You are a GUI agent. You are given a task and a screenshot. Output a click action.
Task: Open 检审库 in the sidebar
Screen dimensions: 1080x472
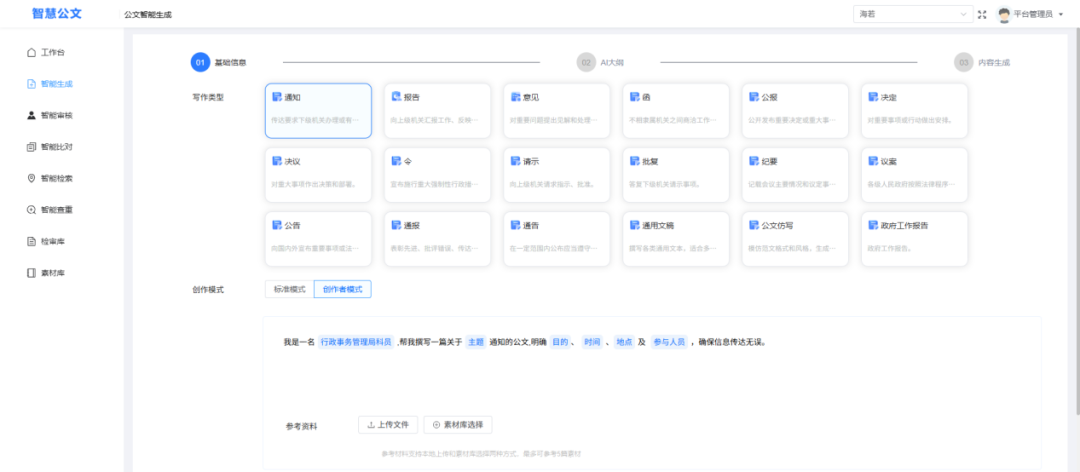pyautogui.click(x=46, y=241)
